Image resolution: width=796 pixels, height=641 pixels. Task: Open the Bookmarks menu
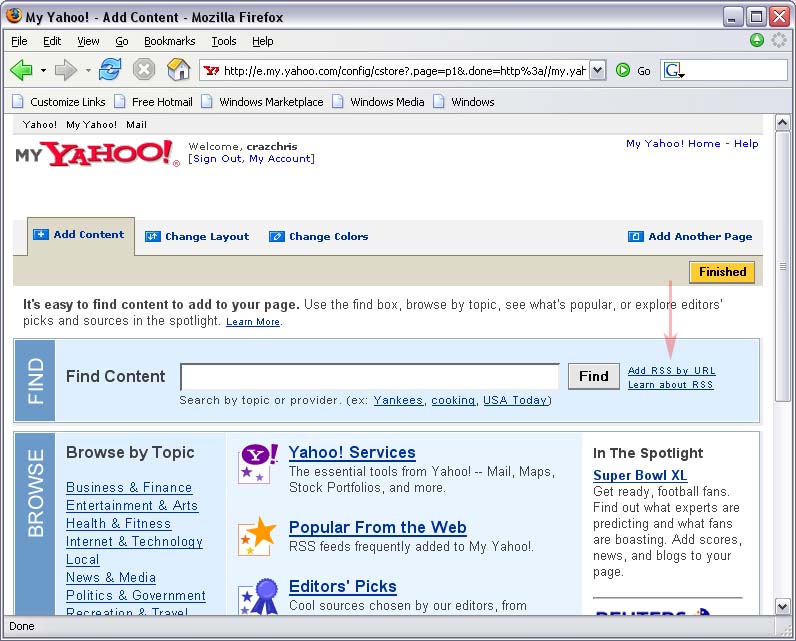169,41
